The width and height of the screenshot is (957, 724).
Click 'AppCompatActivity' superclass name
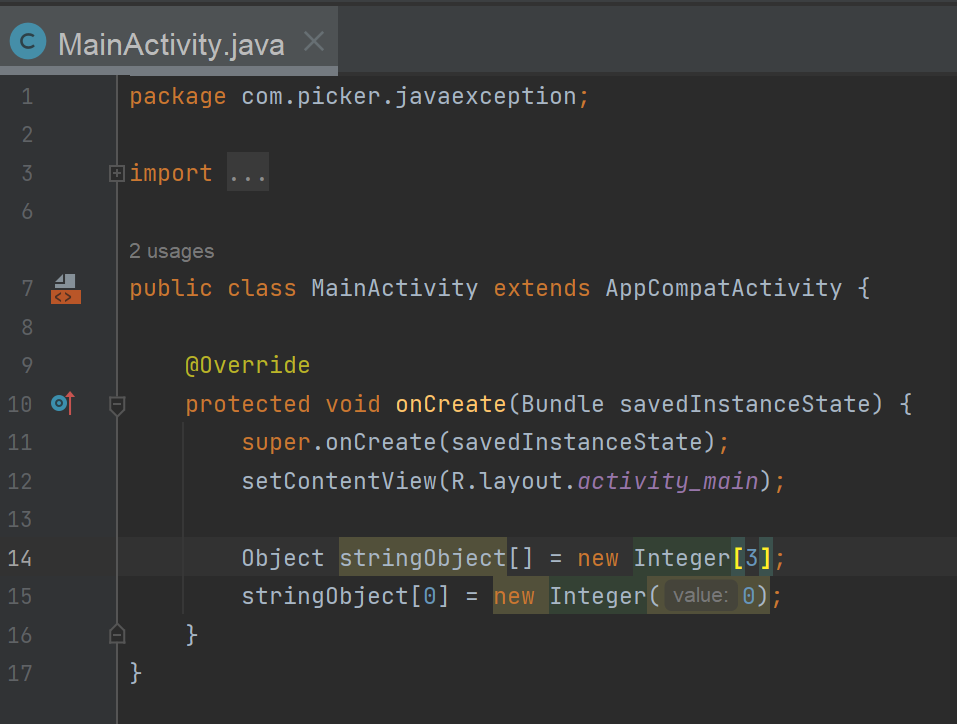(x=724, y=288)
